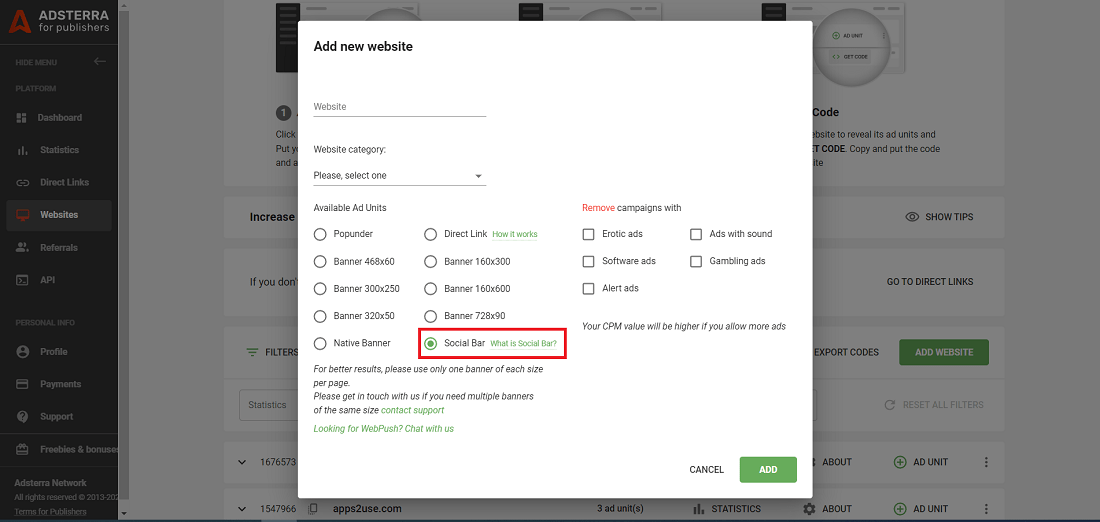Click Export Codes

(846, 352)
